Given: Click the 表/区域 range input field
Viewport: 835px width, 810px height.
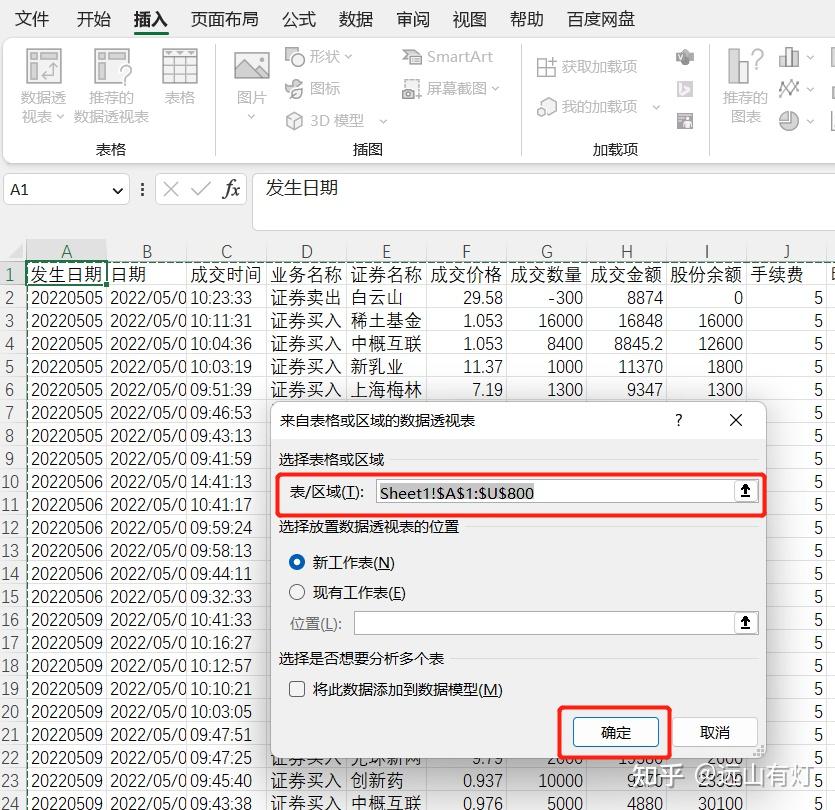Looking at the screenshot, I should pyautogui.click(x=555, y=491).
